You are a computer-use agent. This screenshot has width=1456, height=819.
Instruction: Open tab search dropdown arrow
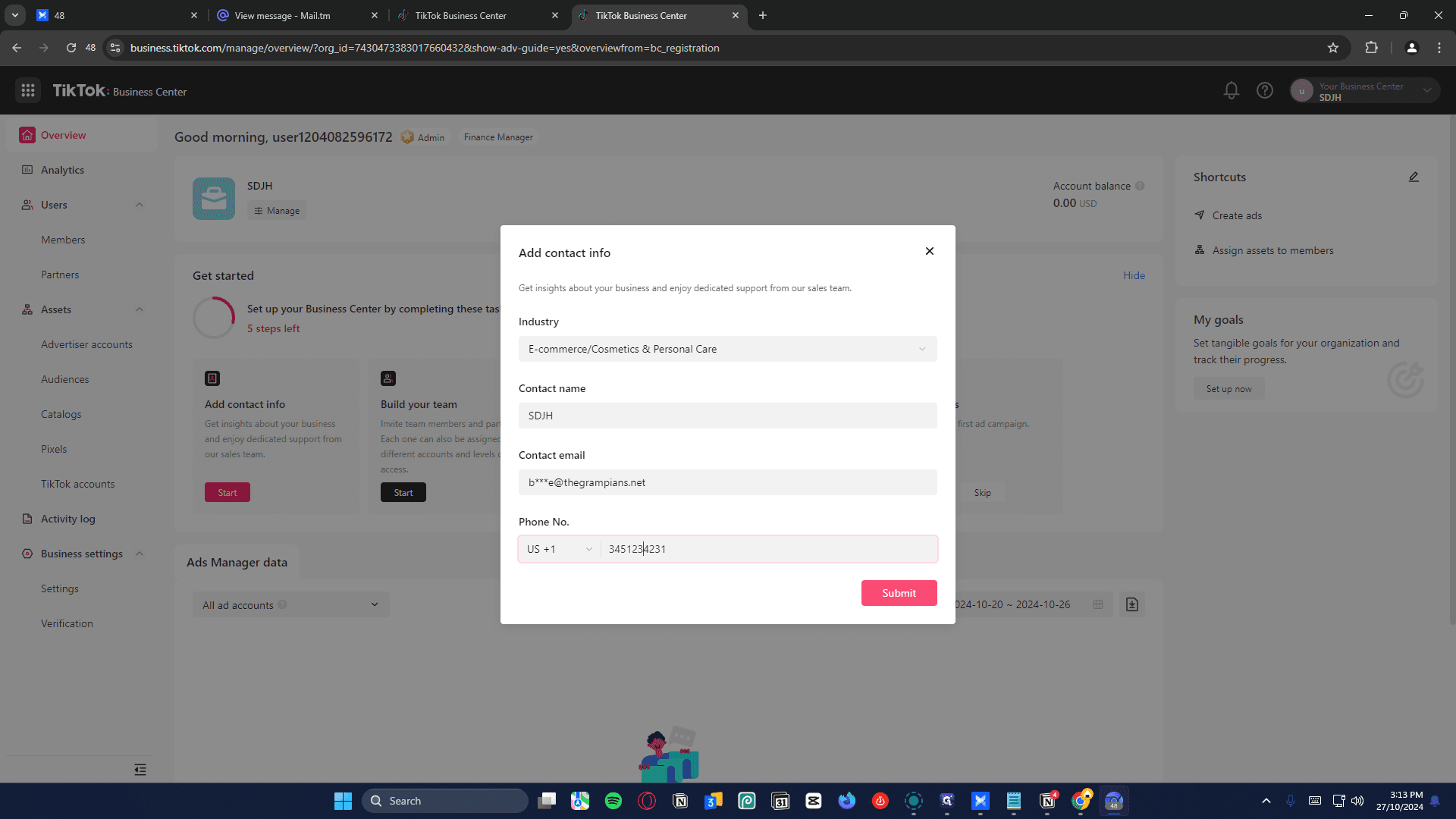15,15
